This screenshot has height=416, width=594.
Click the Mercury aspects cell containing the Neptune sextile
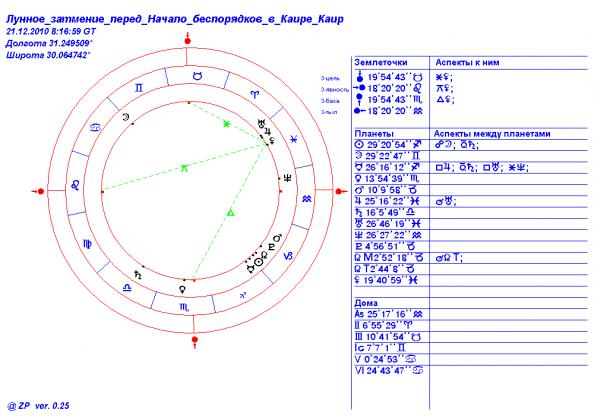pos(481,167)
